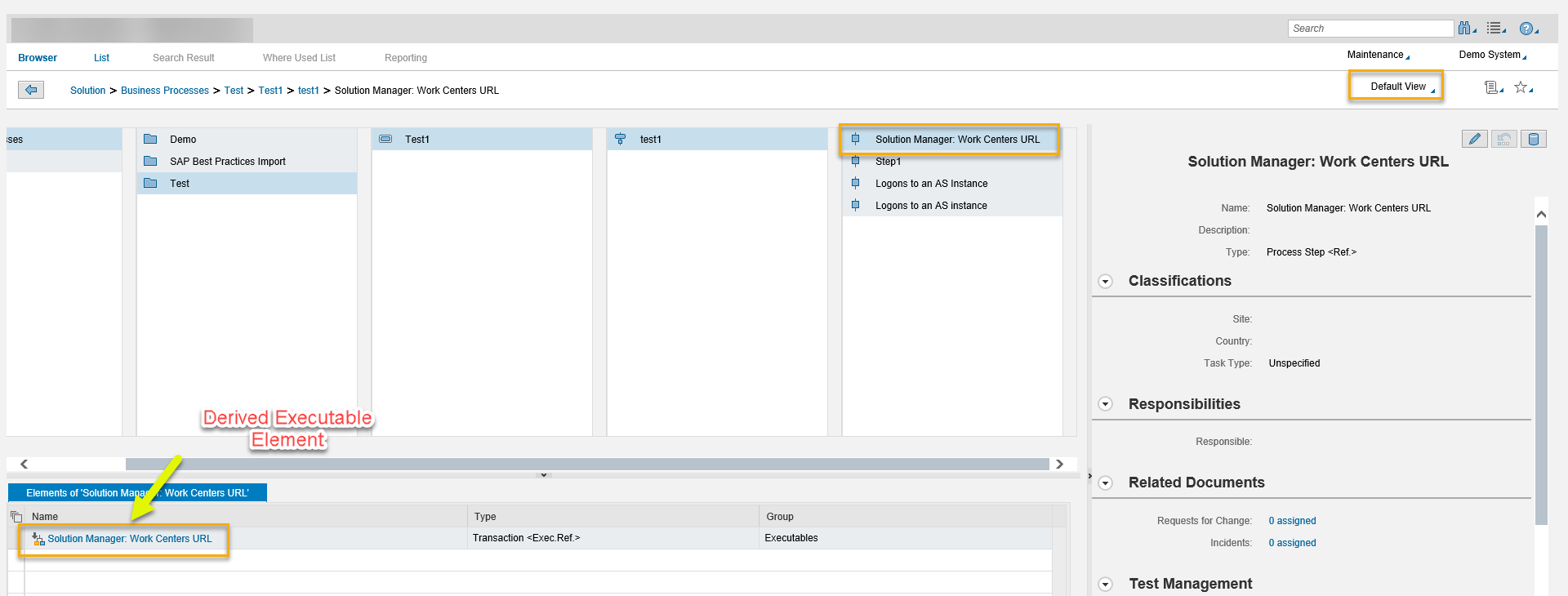Click the process icon beside test1
This screenshot has height=596, width=1568.
621,139
